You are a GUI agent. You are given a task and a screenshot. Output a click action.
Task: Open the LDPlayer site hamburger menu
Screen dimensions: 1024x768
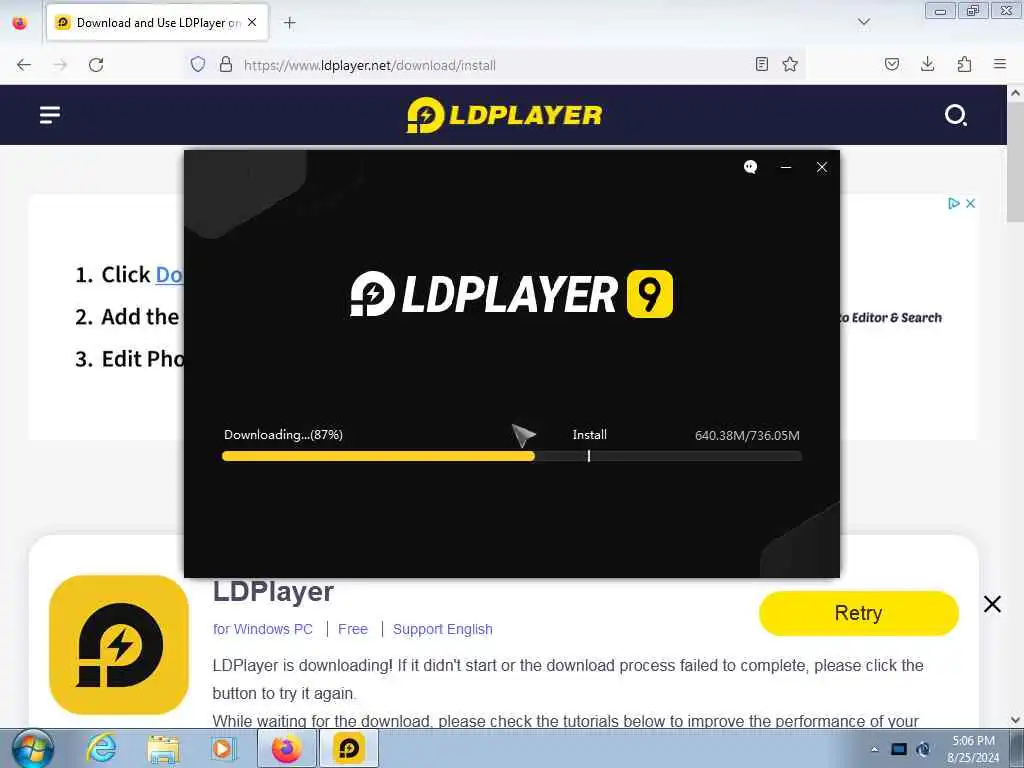[x=50, y=115]
